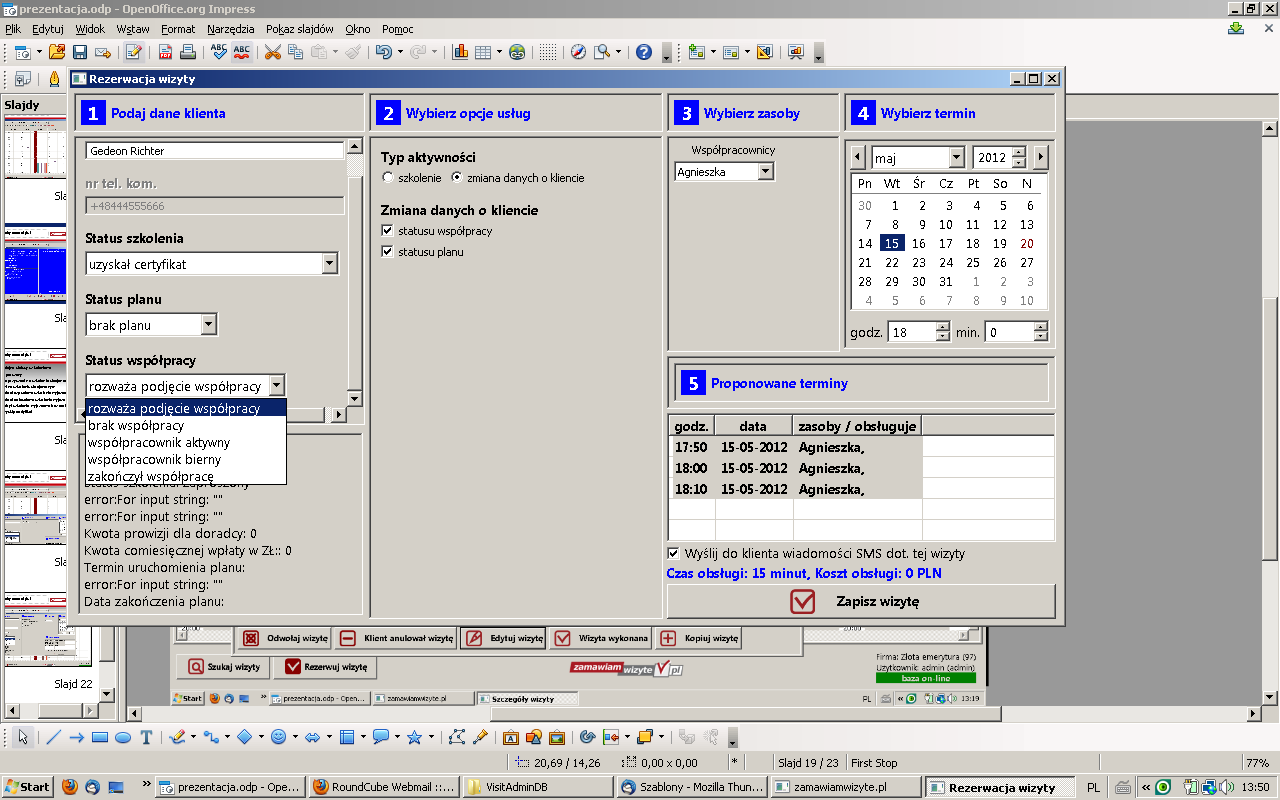The width and height of the screenshot is (1280, 800).
Task: Open the Fontwork Gallery icon
Action: click(x=510, y=737)
